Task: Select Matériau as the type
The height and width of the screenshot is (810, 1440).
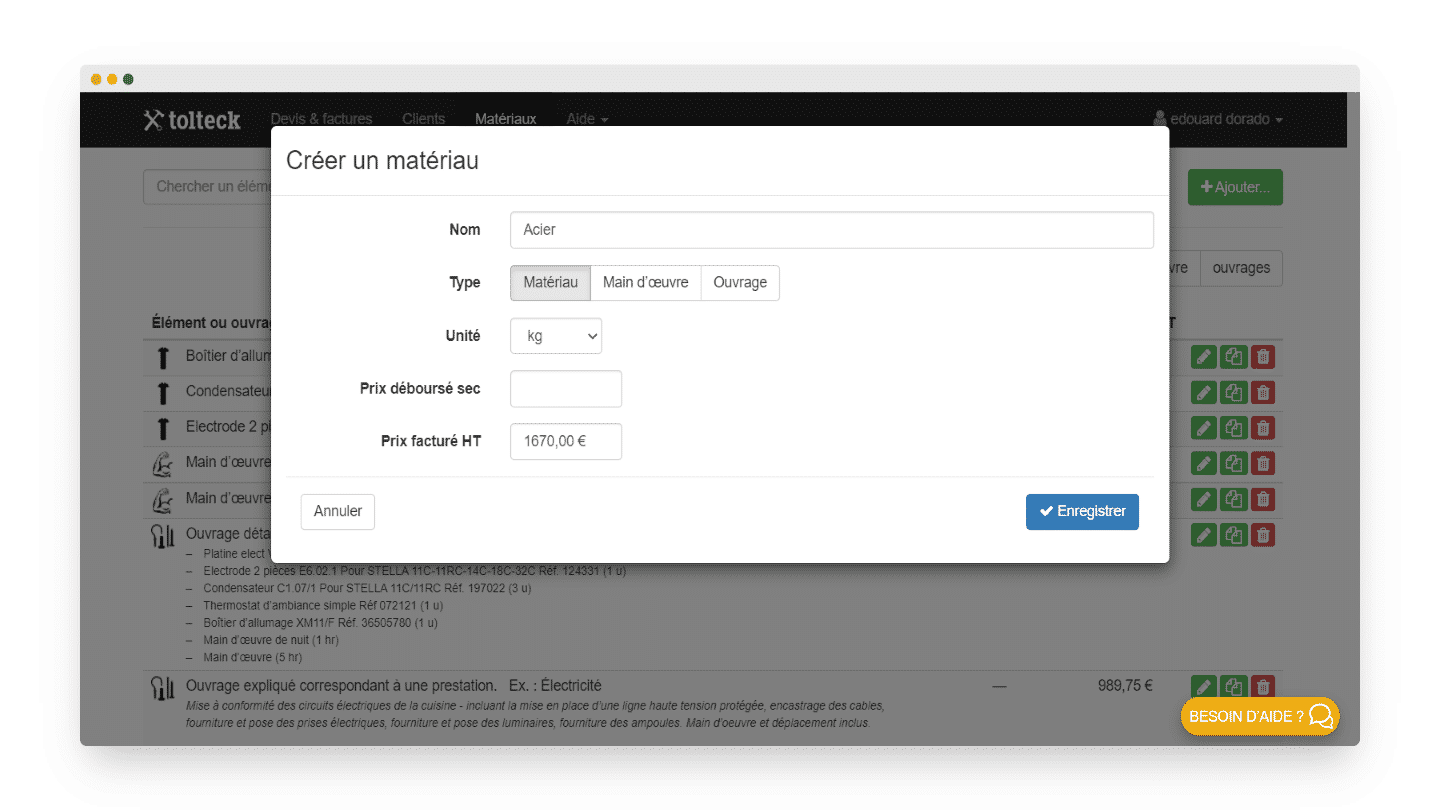Action: (550, 282)
